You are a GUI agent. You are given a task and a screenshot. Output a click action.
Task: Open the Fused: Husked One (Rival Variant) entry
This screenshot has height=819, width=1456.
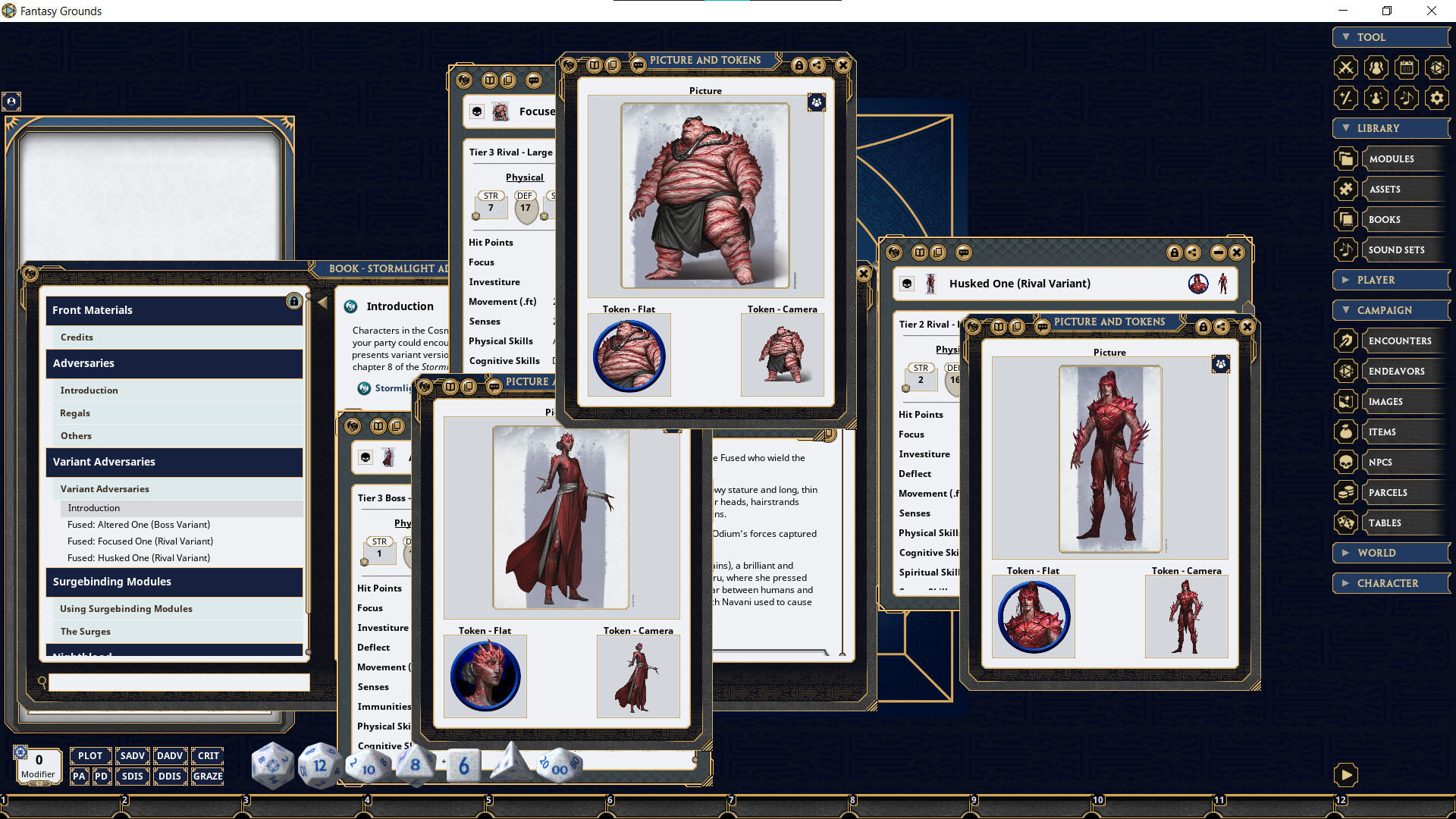pyautogui.click(x=139, y=557)
